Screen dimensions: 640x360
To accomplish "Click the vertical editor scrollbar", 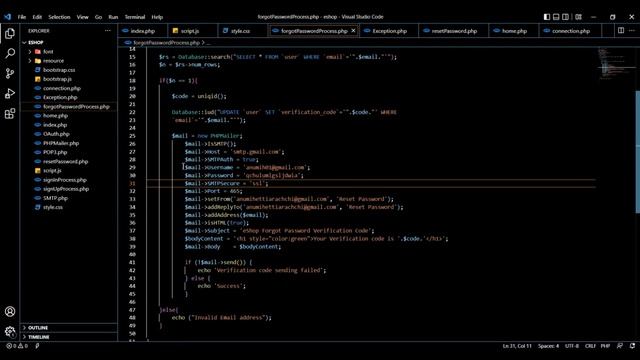I will (x=638, y=152).
